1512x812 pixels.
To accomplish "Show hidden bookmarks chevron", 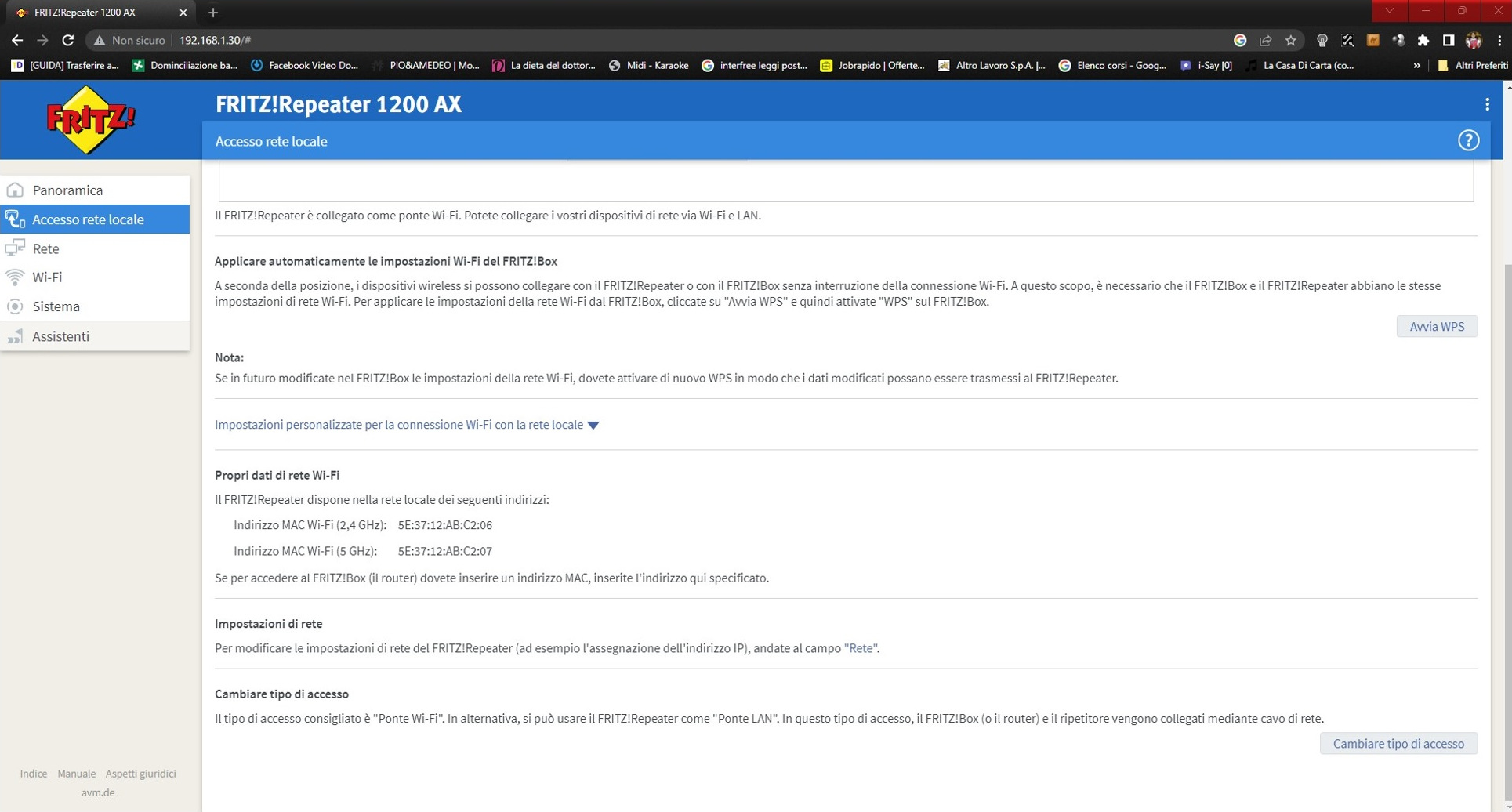I will 1416,66.
